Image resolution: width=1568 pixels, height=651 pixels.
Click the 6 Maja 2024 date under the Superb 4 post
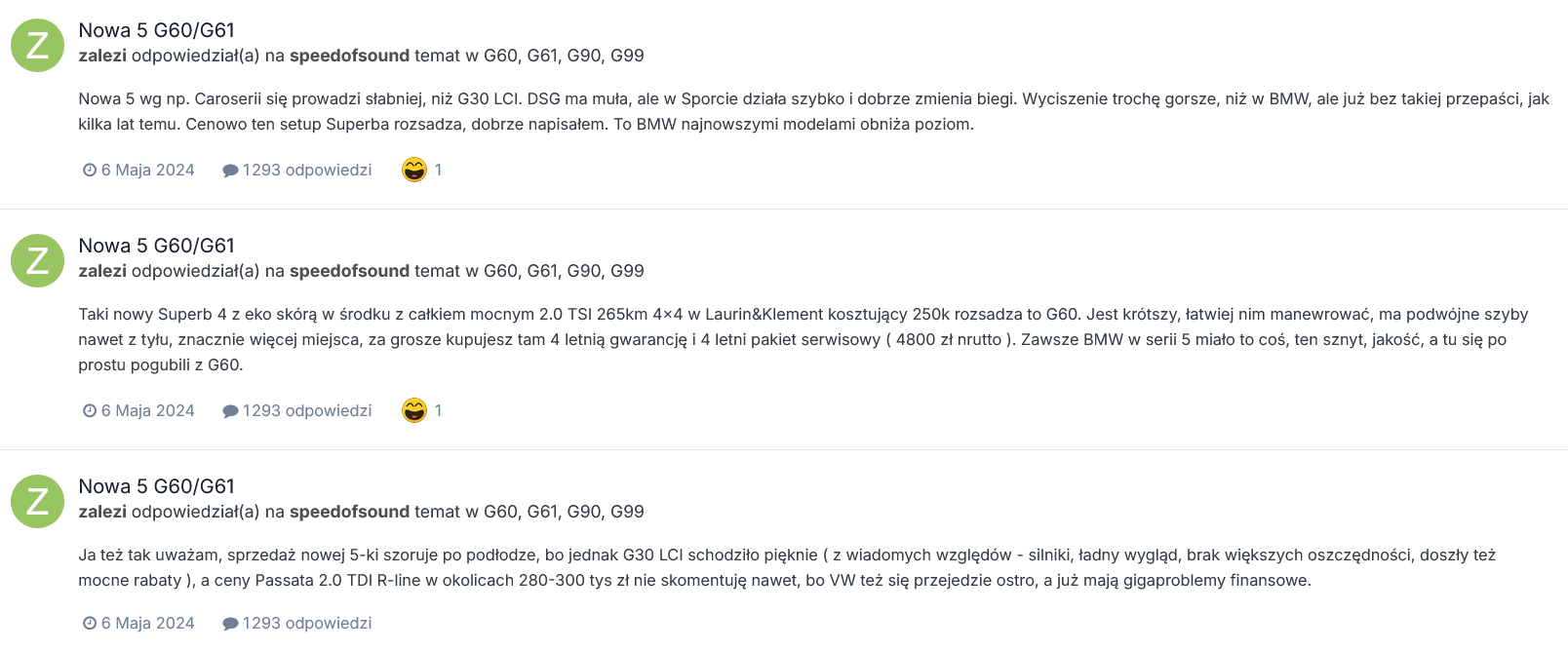147,410
